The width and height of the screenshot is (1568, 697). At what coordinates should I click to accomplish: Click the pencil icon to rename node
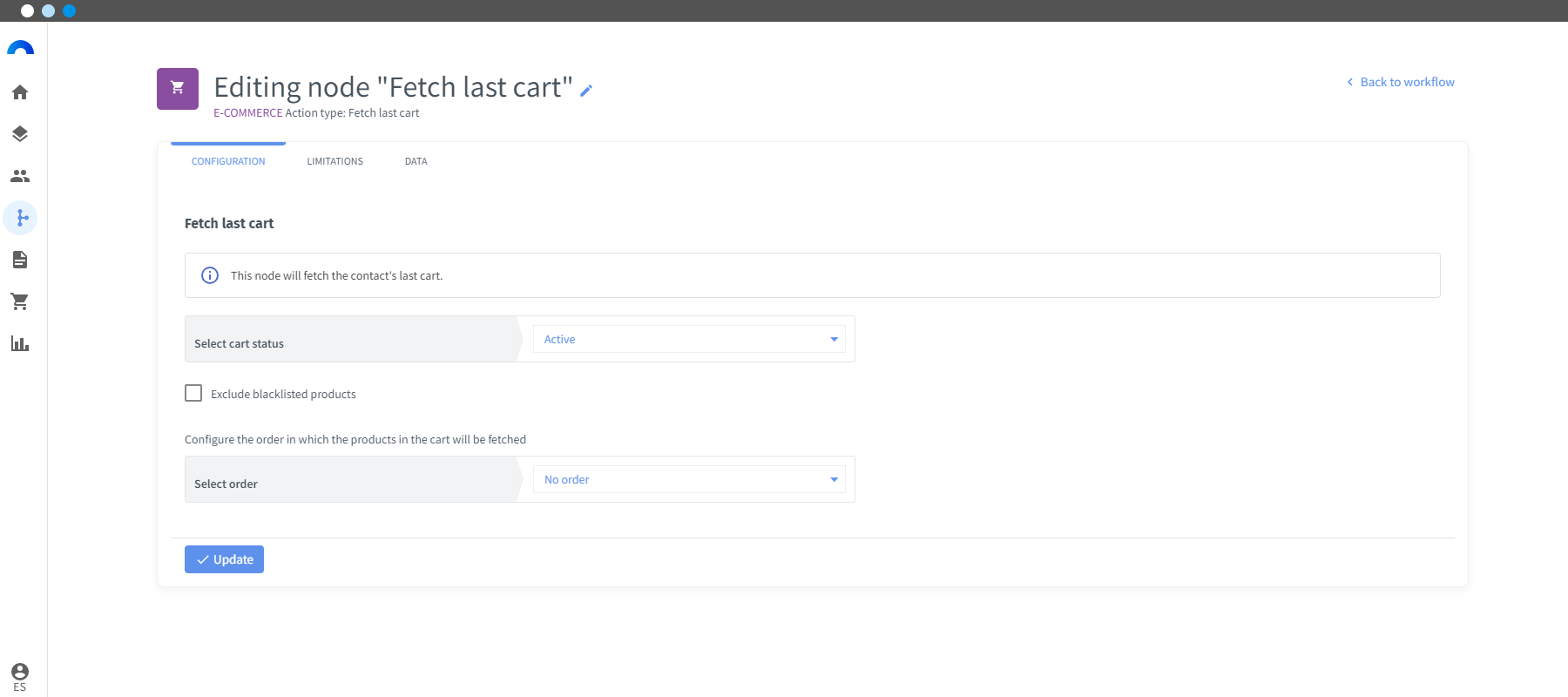pos(586,90)
